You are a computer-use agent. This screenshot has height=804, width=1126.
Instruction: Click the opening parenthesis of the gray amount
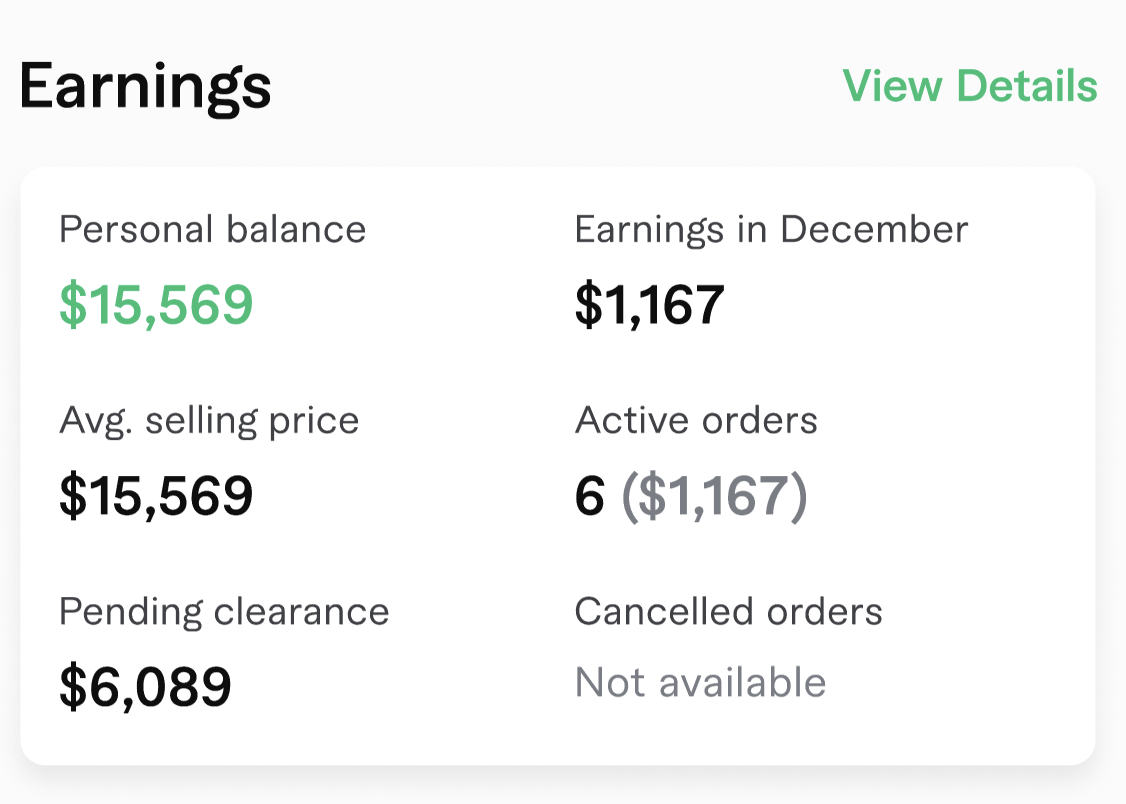click(x=629, y=497)
